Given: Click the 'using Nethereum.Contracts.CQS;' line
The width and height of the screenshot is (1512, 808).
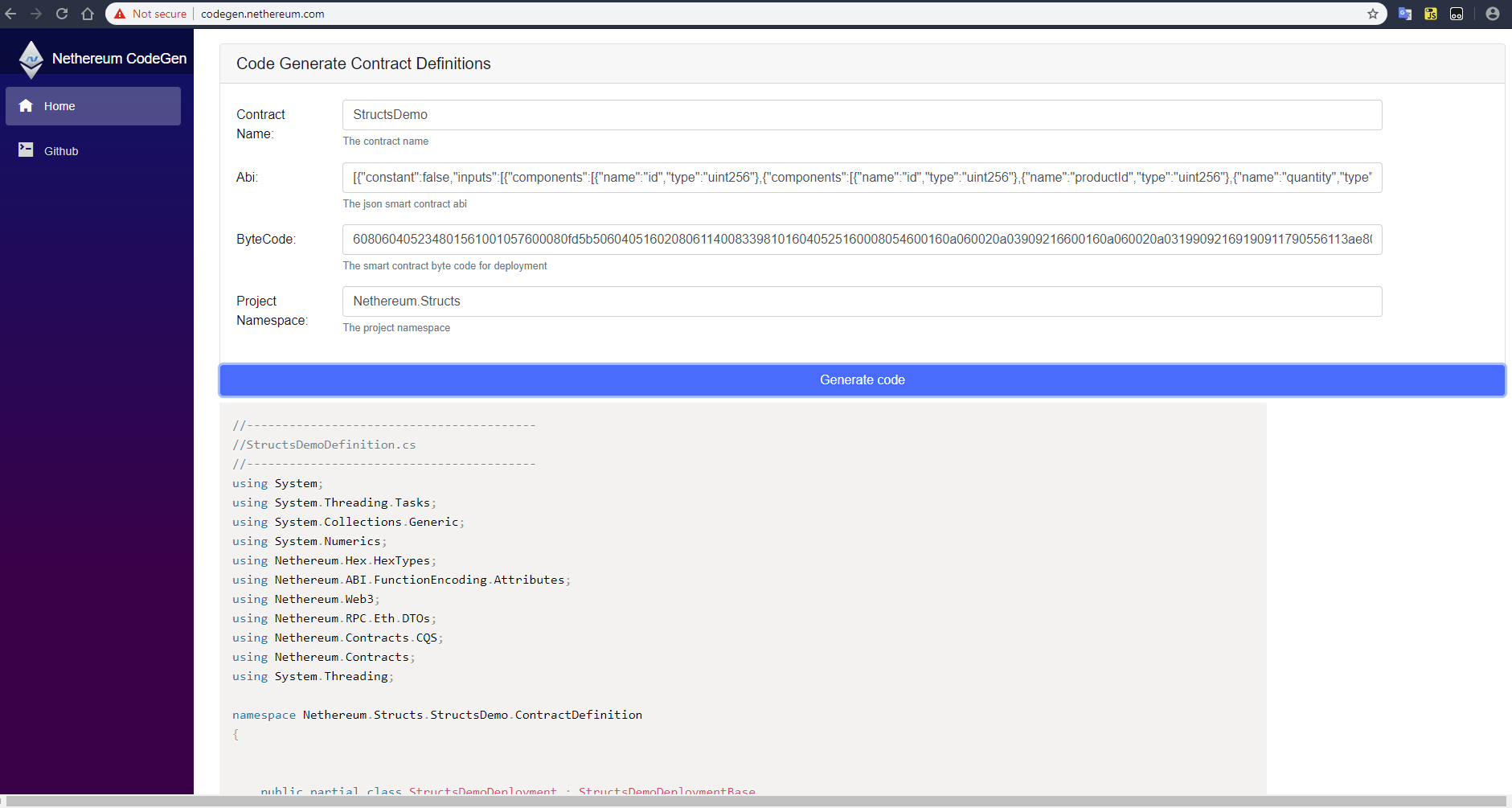Looking at the screenshot, I should coord(338,638).
